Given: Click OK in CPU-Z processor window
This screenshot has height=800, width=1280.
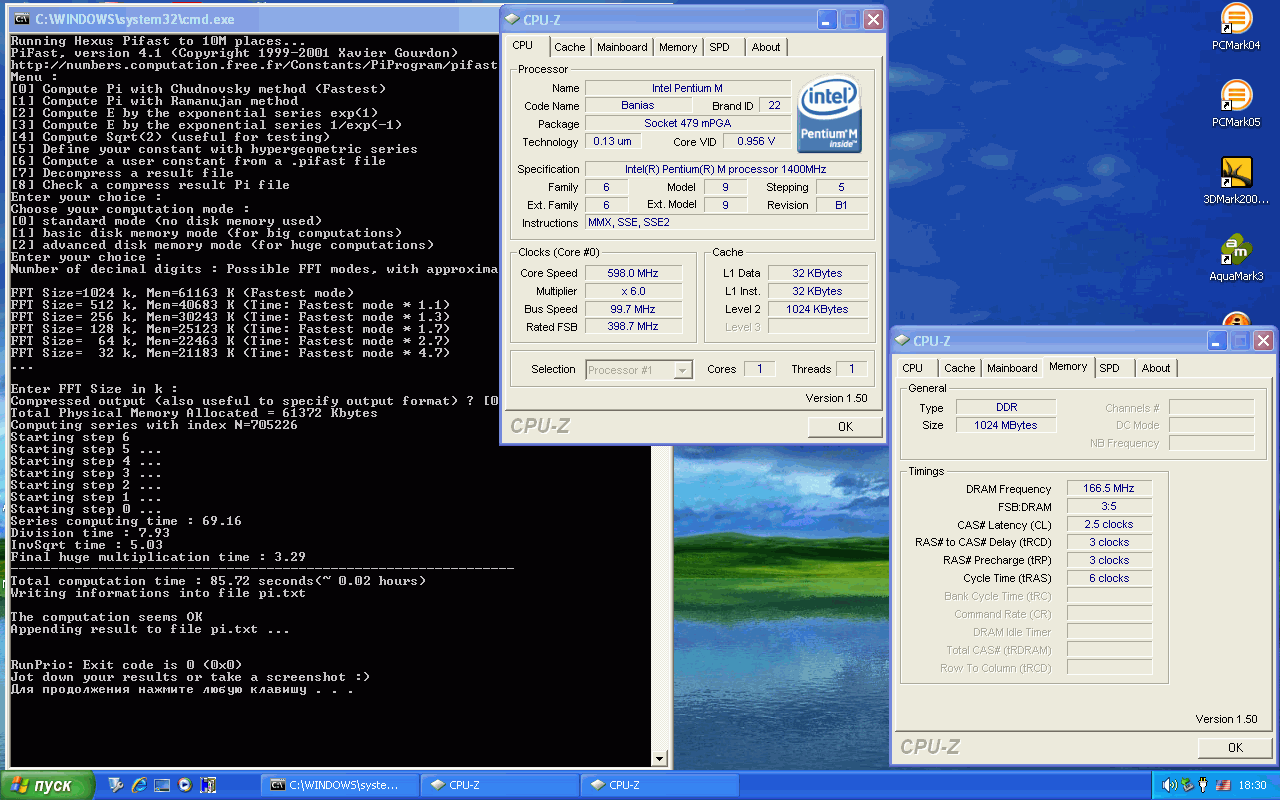Looking at the screenshot, I should click(x=845, y=426).
